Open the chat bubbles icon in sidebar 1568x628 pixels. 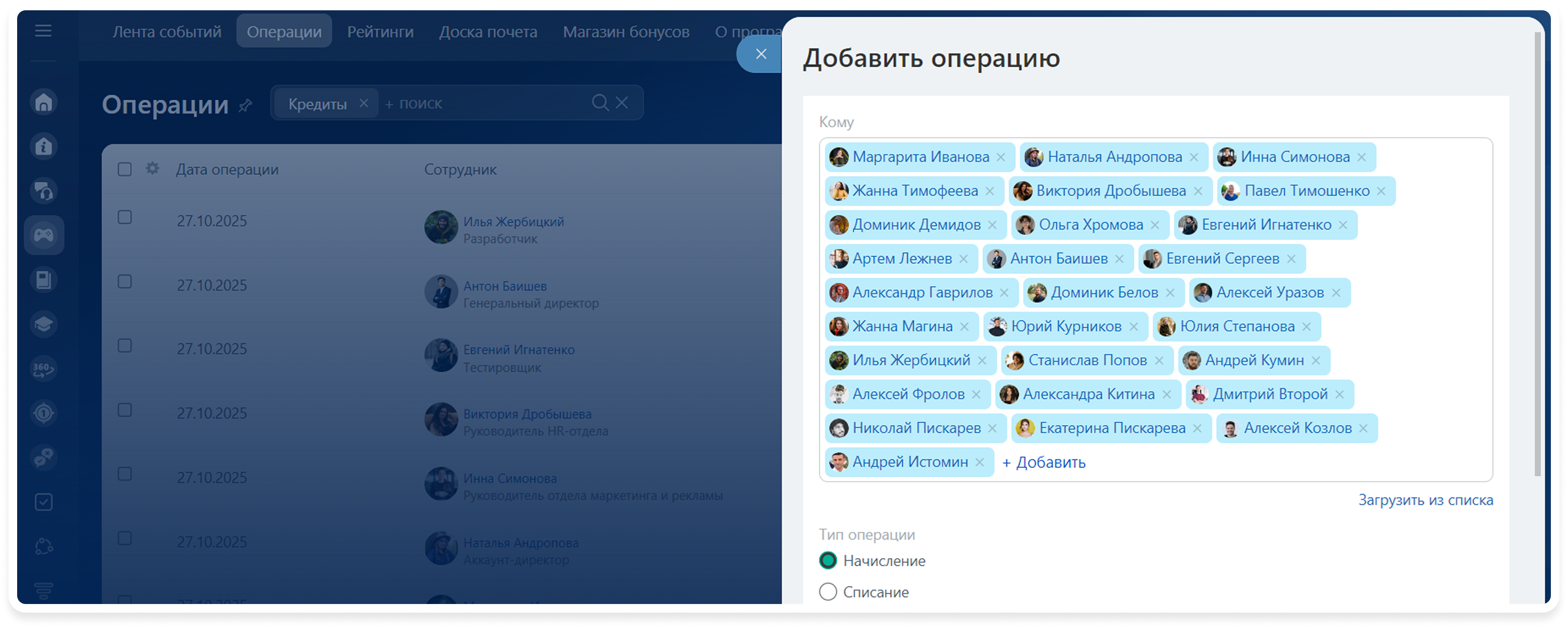(x=44, y=458)
